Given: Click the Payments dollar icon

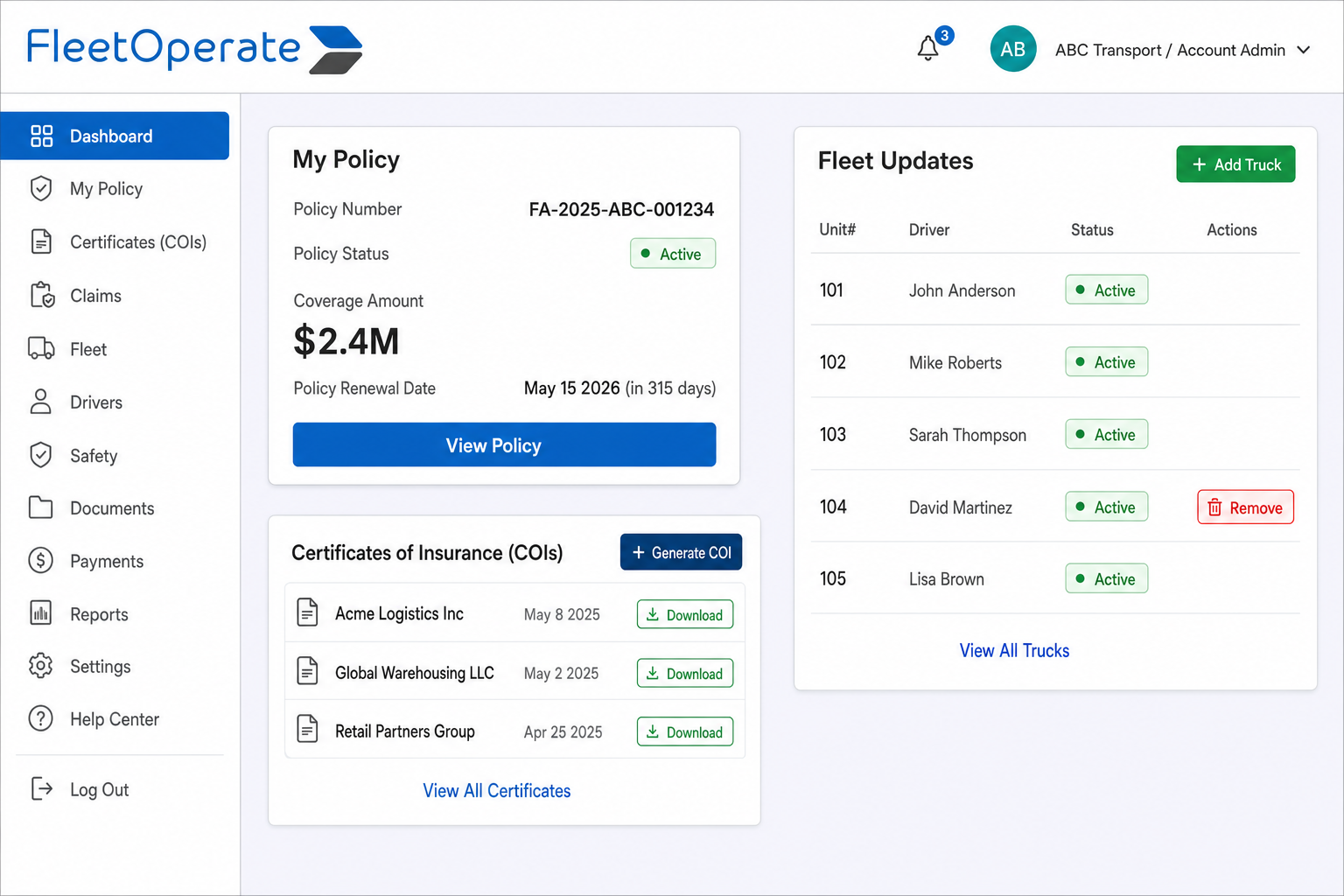Looking at the screenshot, I should coord(41,560).
